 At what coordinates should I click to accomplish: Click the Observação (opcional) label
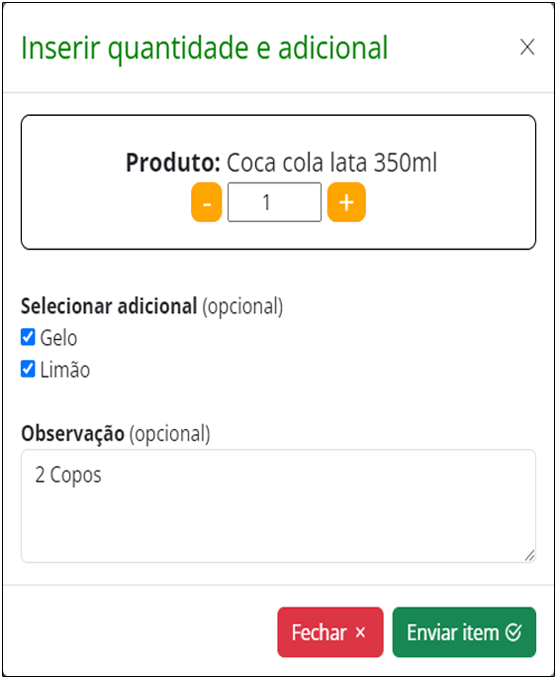coord(116,434)
